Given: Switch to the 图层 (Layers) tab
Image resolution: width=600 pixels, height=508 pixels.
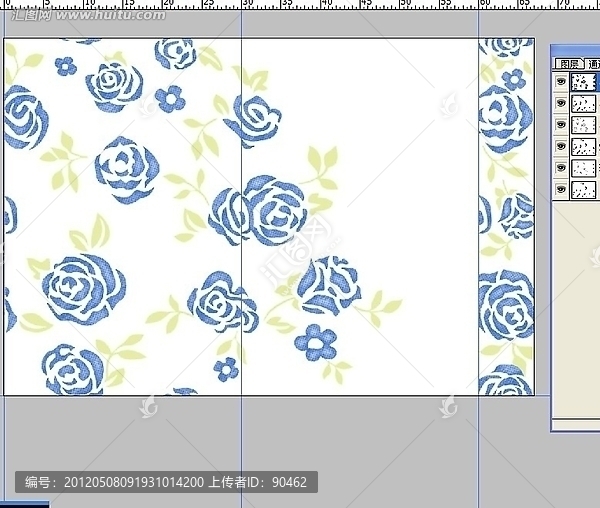Looking at the screenshot, I should click(569, 64).
